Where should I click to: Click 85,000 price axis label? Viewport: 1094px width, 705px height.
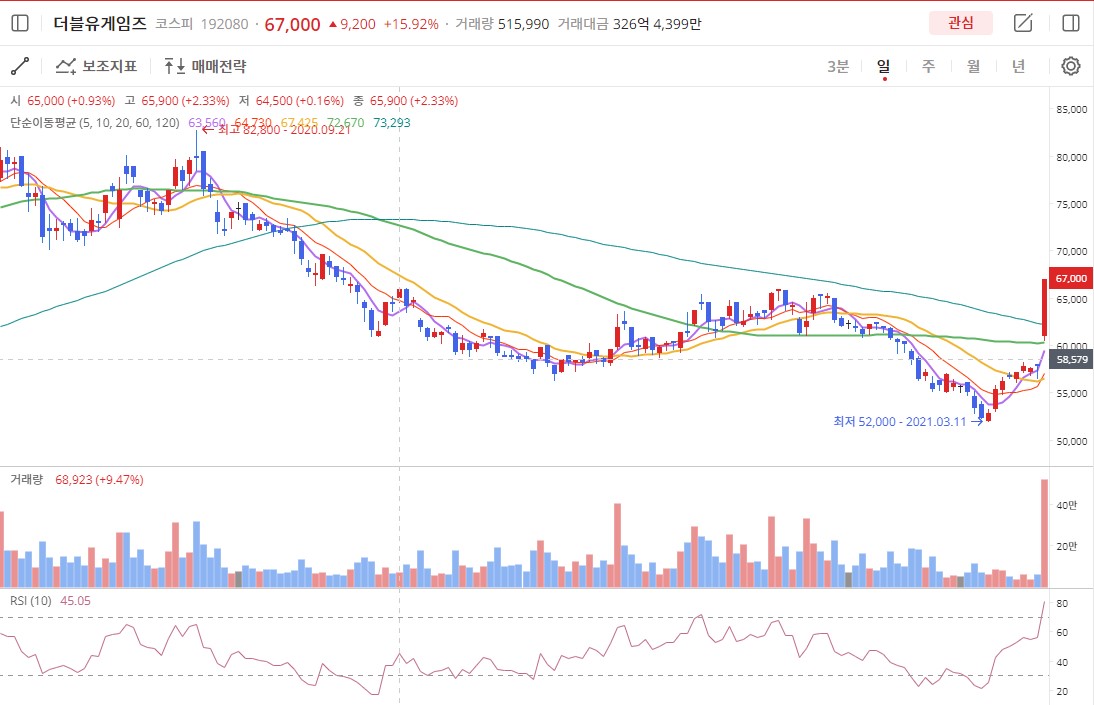1071,109
